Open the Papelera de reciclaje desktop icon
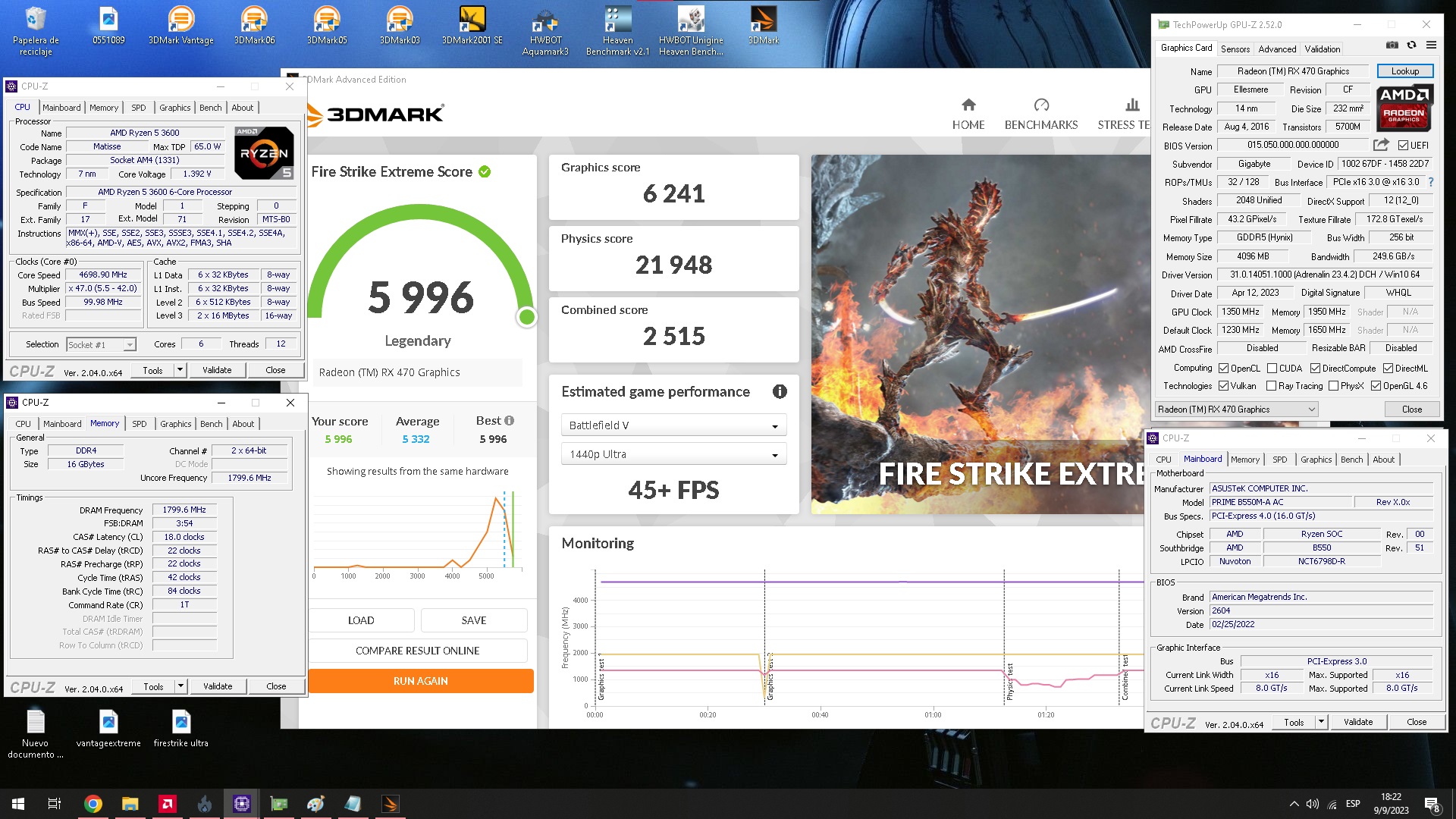Screen dimensions: 1456x819 click(x=36, y=30)
